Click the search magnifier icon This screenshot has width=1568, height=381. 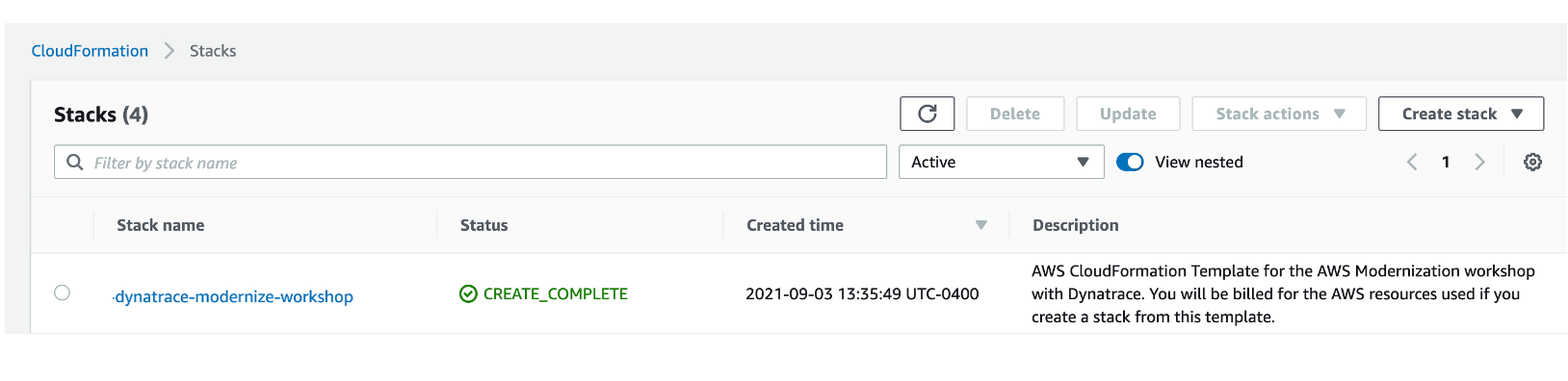pos(74,162)
